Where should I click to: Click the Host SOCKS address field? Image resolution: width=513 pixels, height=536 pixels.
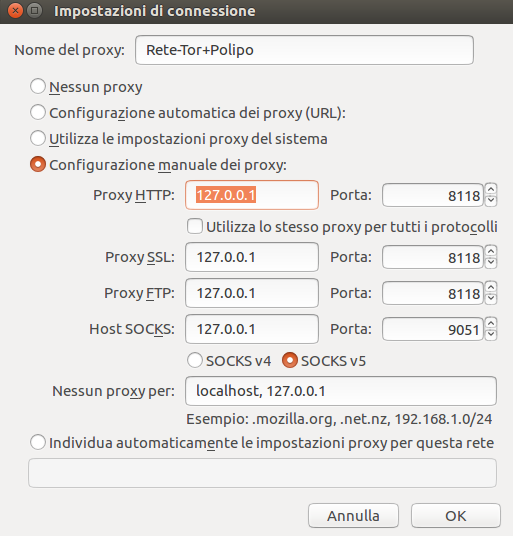click(252, 329)
